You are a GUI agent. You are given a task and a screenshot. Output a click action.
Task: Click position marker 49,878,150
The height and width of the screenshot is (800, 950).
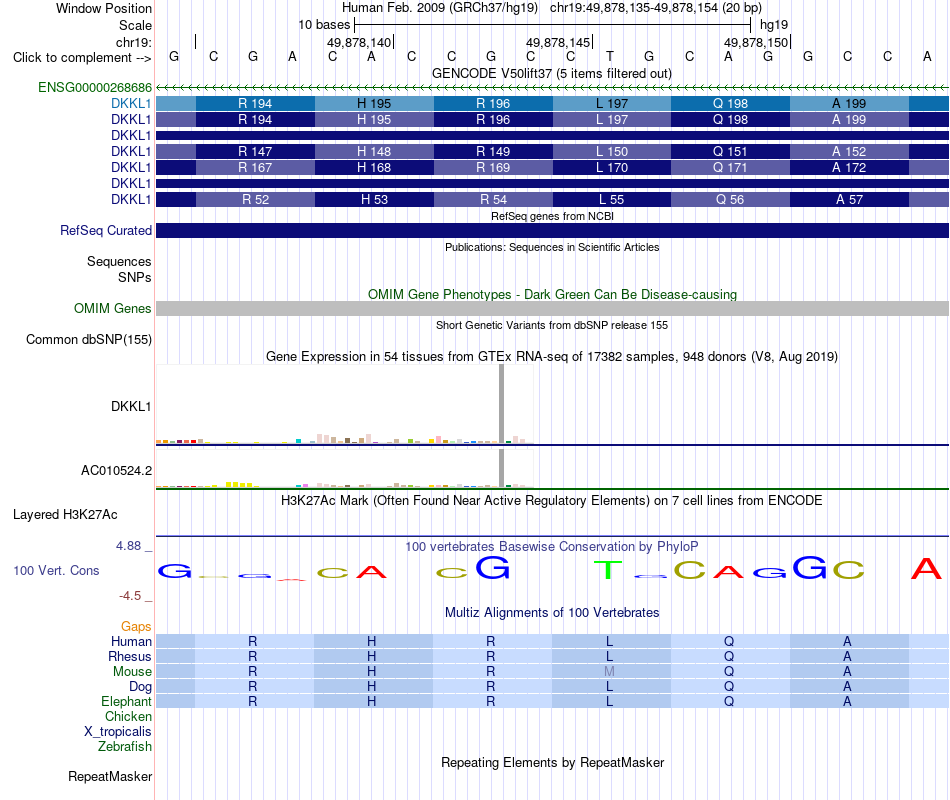757,42
